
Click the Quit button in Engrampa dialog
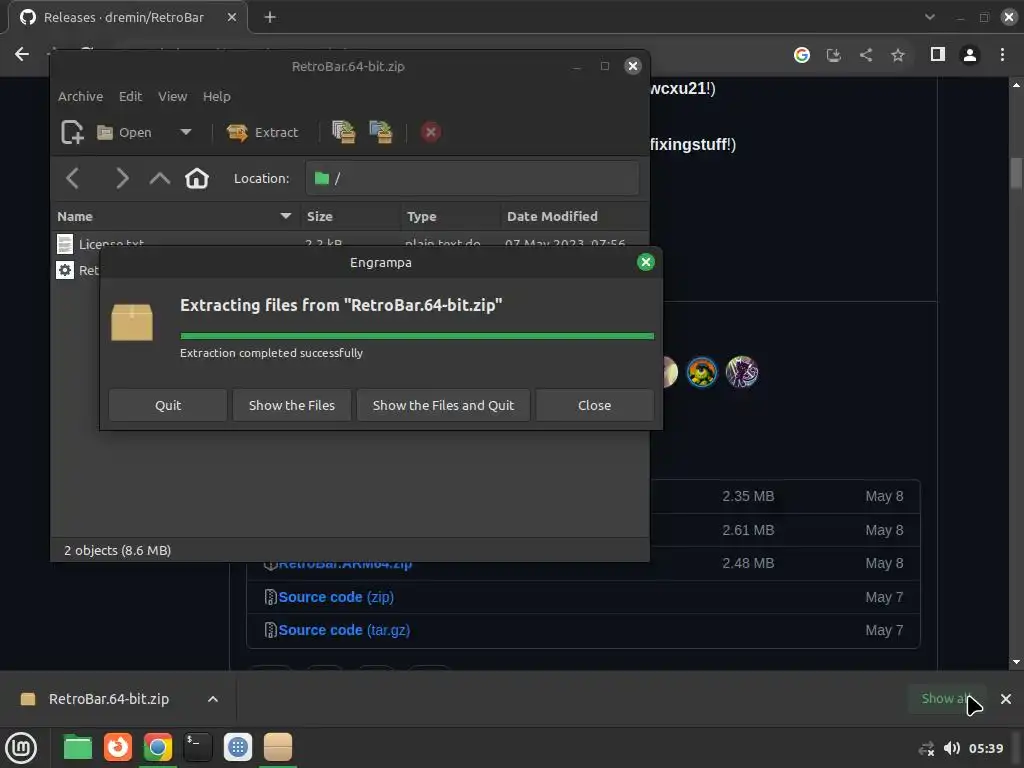tap(168, 406)
